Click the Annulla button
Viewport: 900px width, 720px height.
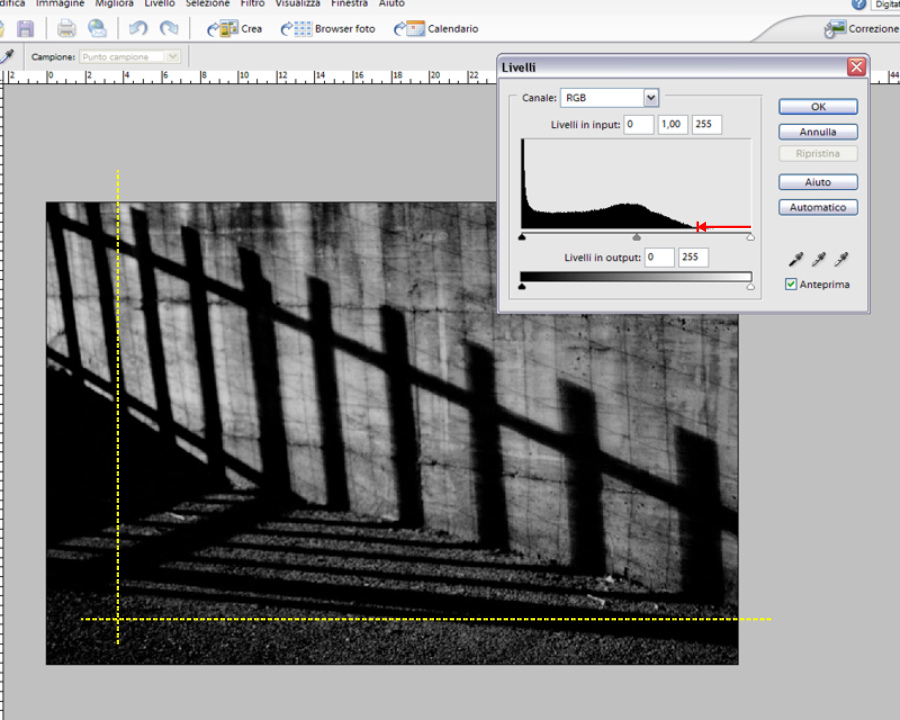point(817,132)
